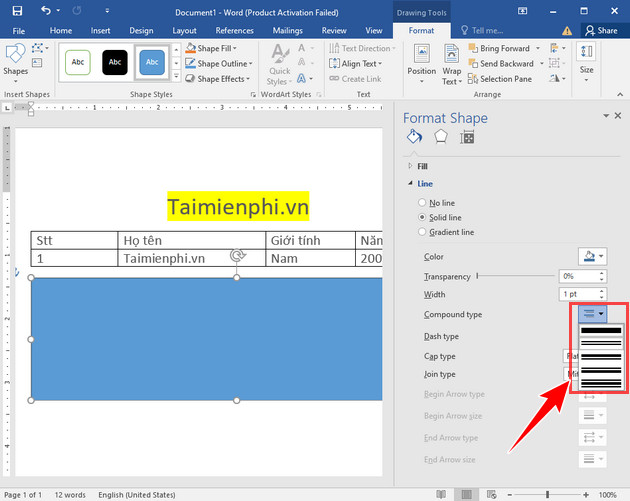Apply the white outlined Abc shape style
This screenshot has height=501, width=630.
[x=78, y=62]
